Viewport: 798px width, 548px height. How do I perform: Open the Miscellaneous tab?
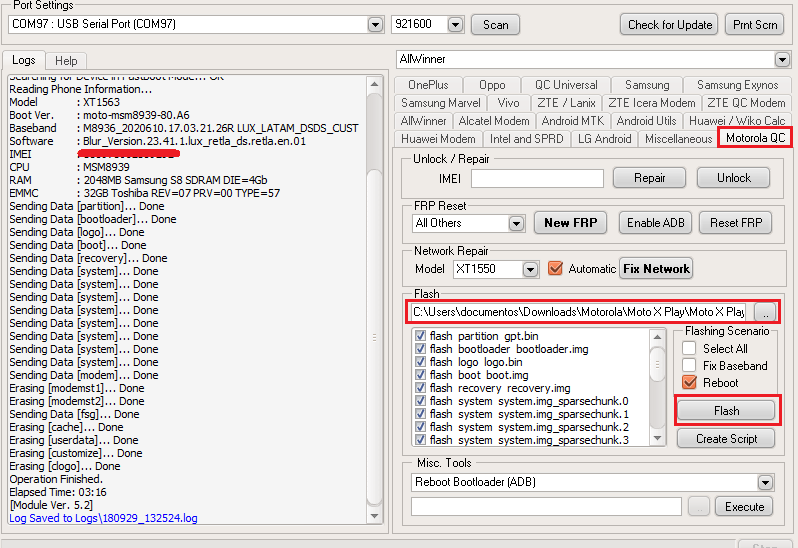click(x=678, y=139)
